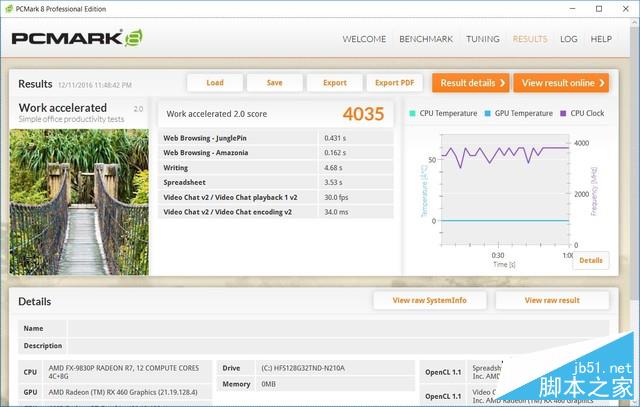Click the Memory 0MB value
This screenshot has width=640, height=407.
(268, 384)
